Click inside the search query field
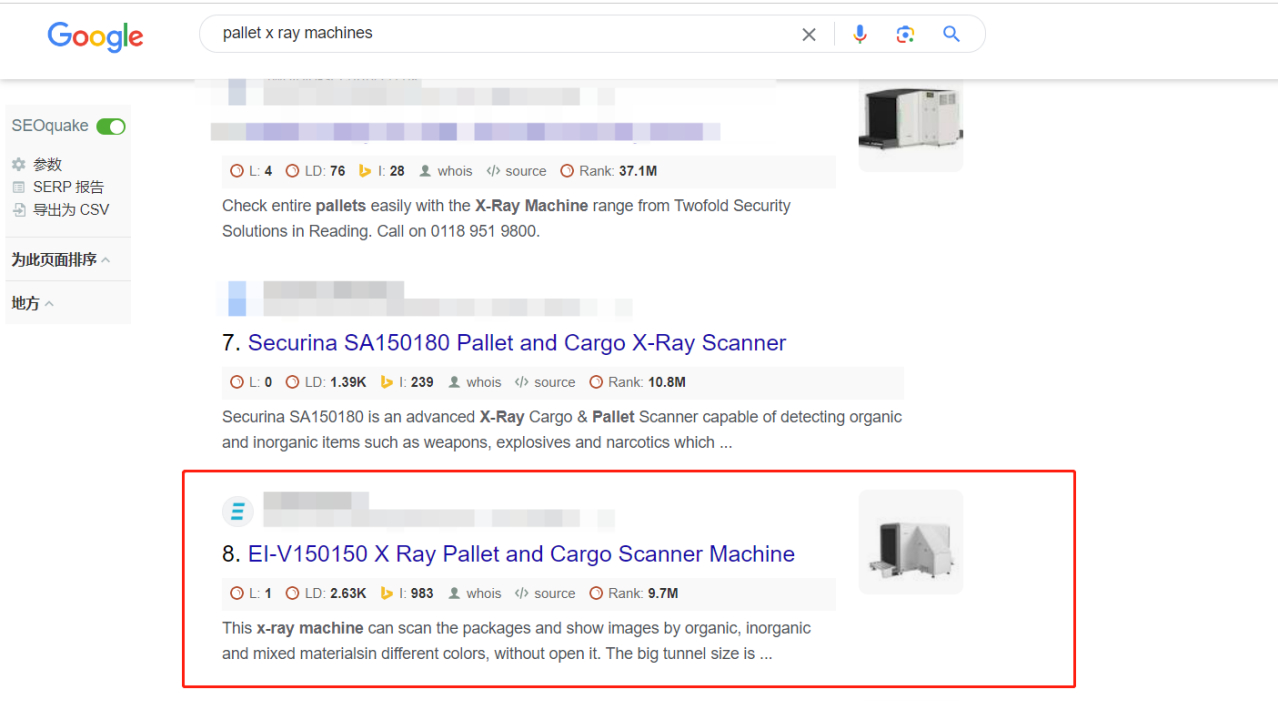This screenshot has height=701, width=1278. (500, 34)
